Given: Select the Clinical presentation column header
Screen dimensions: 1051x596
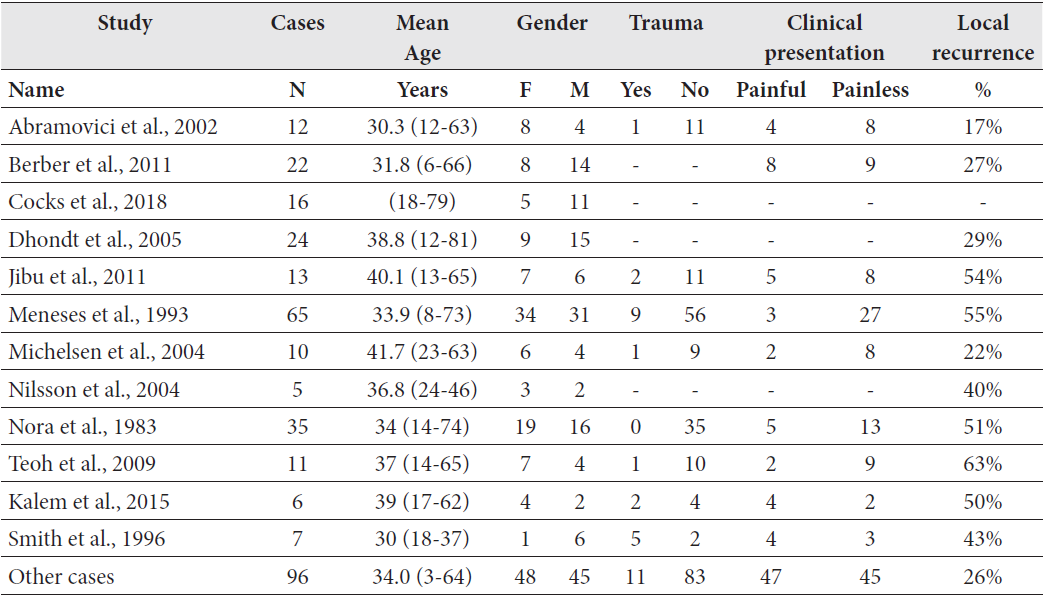Looking at the screenshot, I should tap(823, 38).
